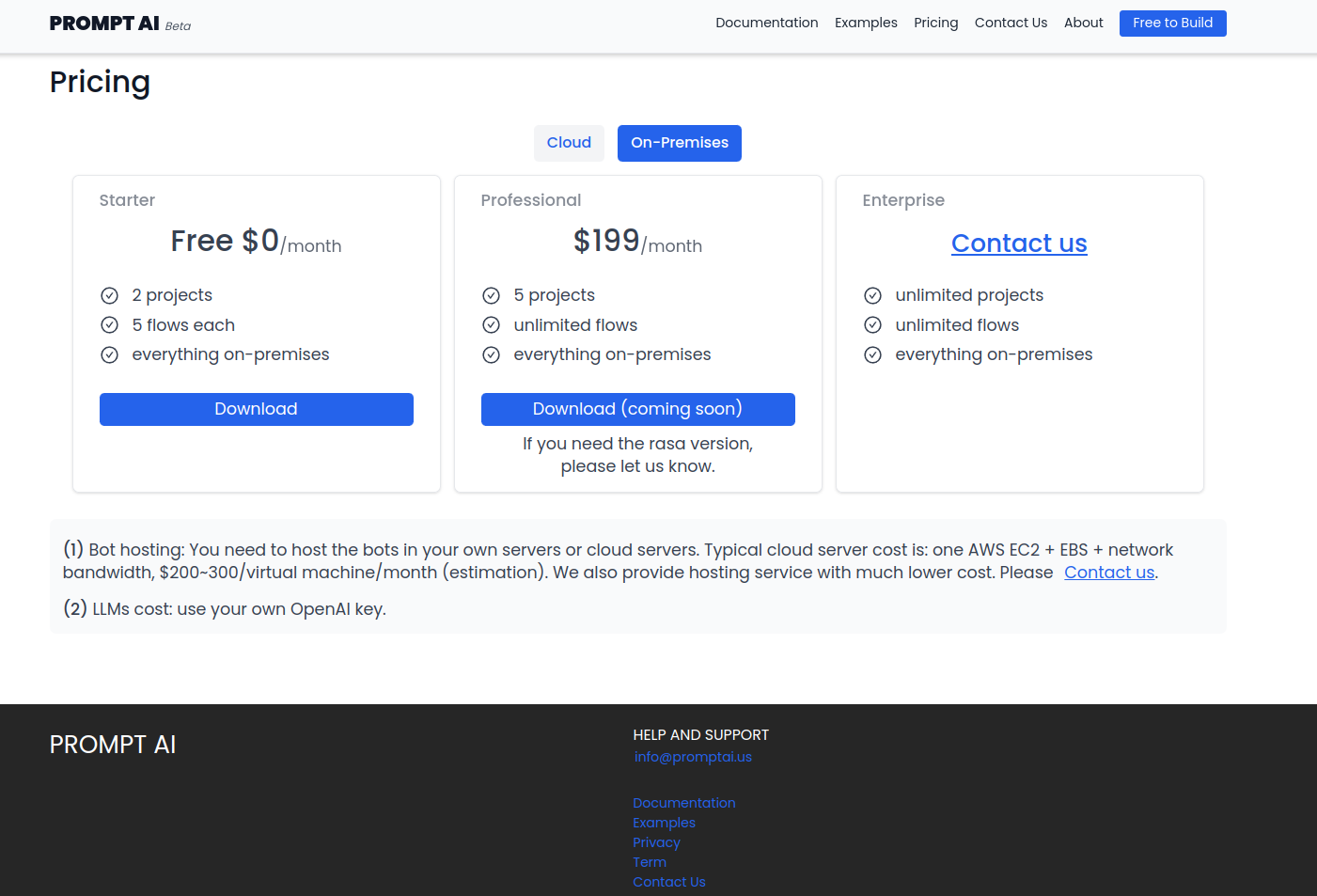
Task: Click the Download (coming soon) button
Action: (638, 409)
